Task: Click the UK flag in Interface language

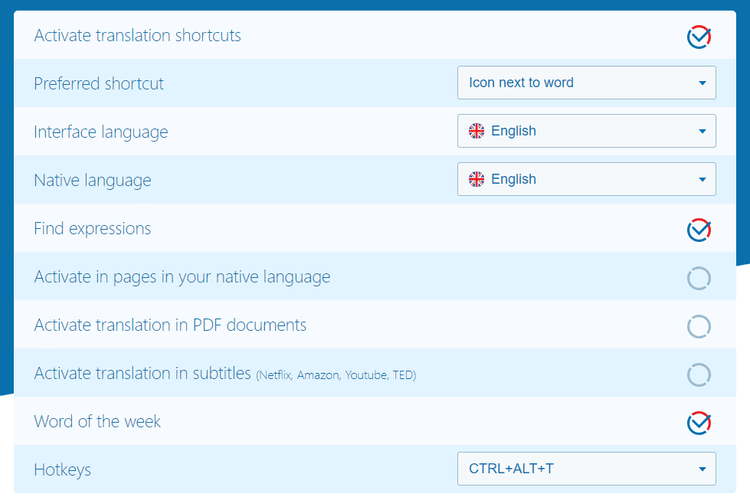Action: [x=477, y=131]
